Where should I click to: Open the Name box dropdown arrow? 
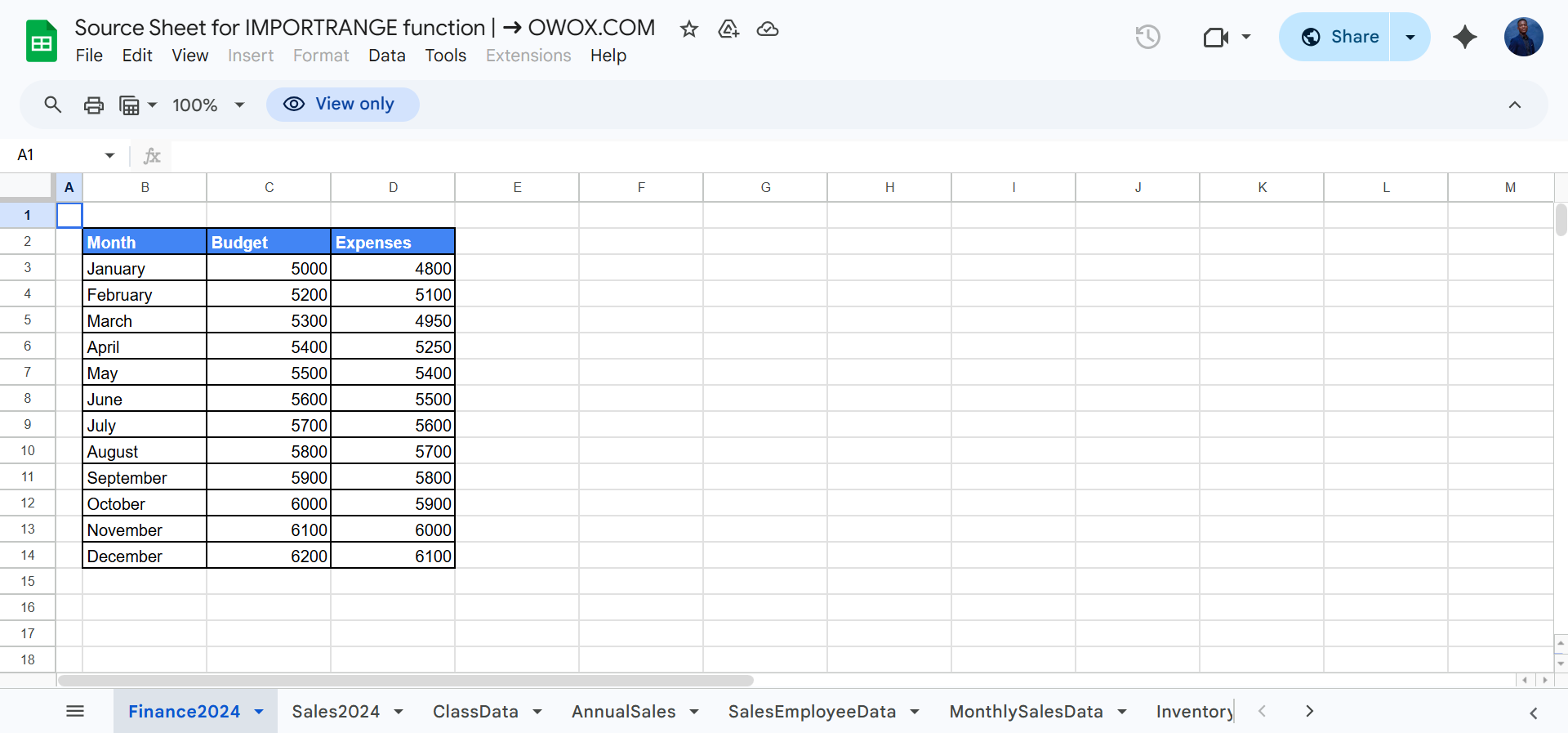(x=109, y=155)
